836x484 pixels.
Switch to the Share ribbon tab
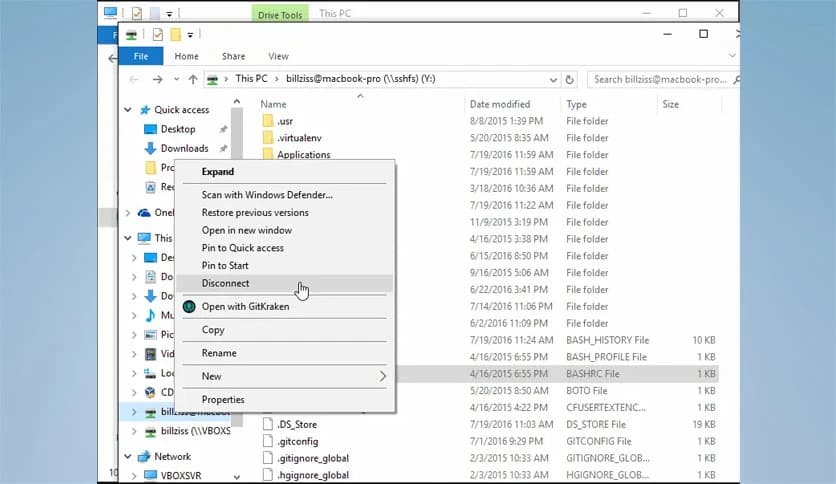point(234,56)
